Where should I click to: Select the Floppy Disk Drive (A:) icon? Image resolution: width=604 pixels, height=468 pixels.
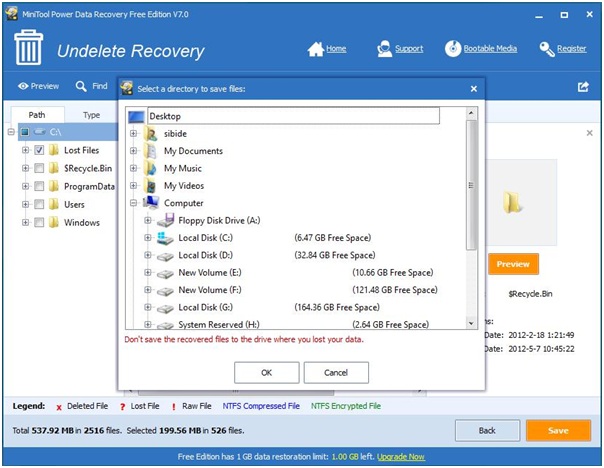pyautogui.click(x=165, y=220)
